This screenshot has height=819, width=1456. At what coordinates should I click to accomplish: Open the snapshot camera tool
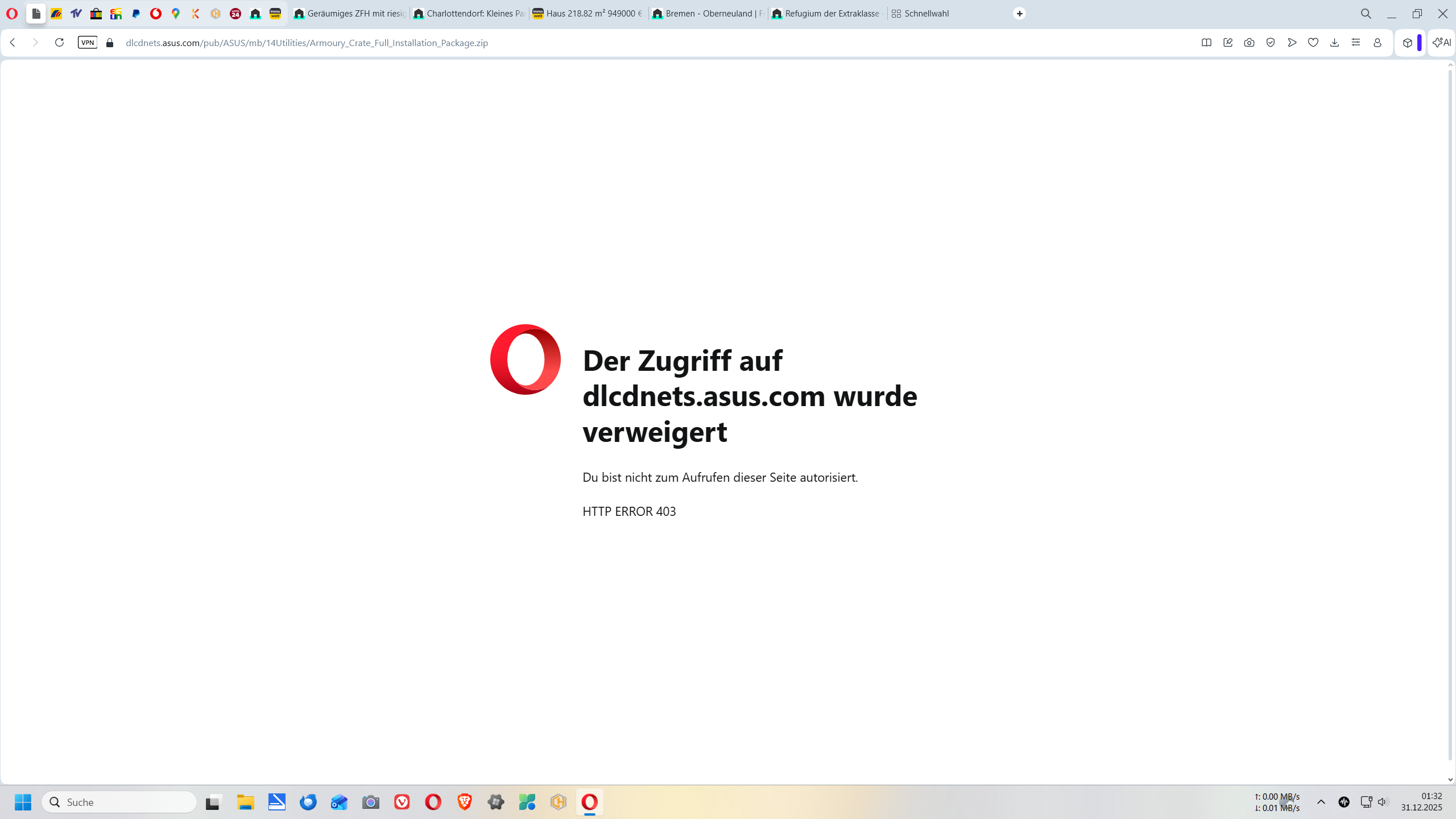pos(1249,43)
